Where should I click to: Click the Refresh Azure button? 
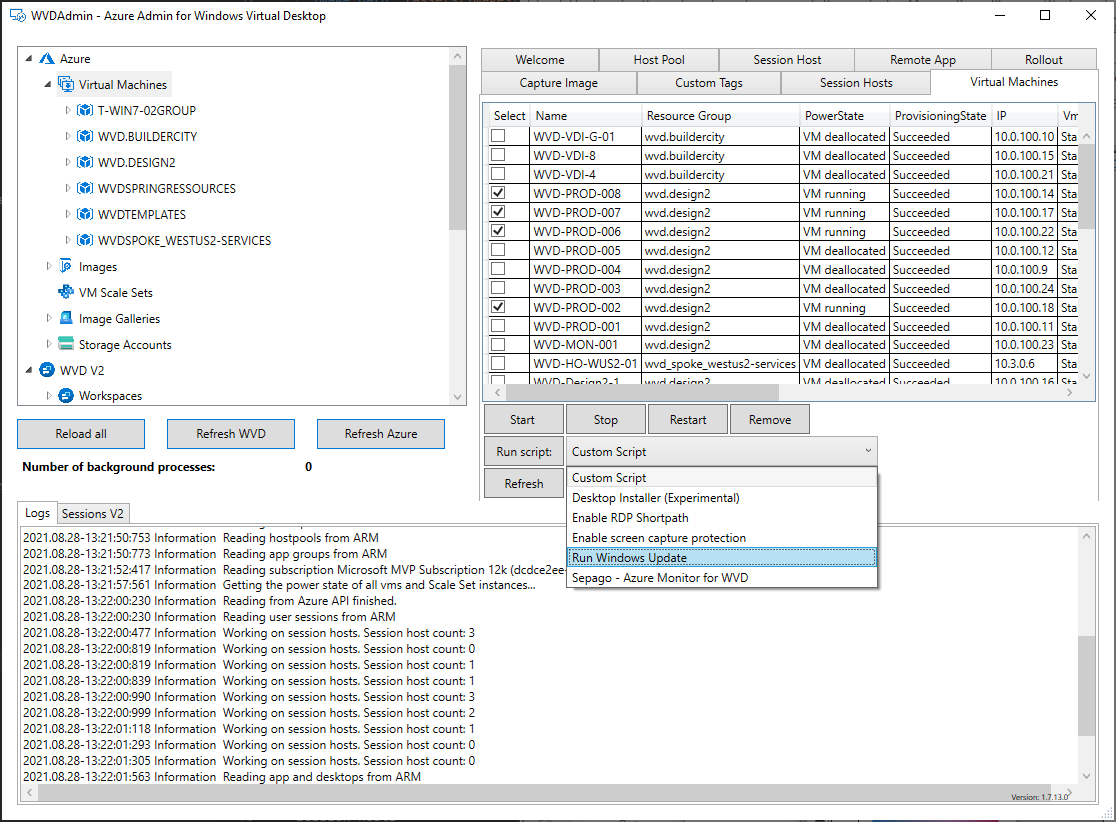click(381, 433)
